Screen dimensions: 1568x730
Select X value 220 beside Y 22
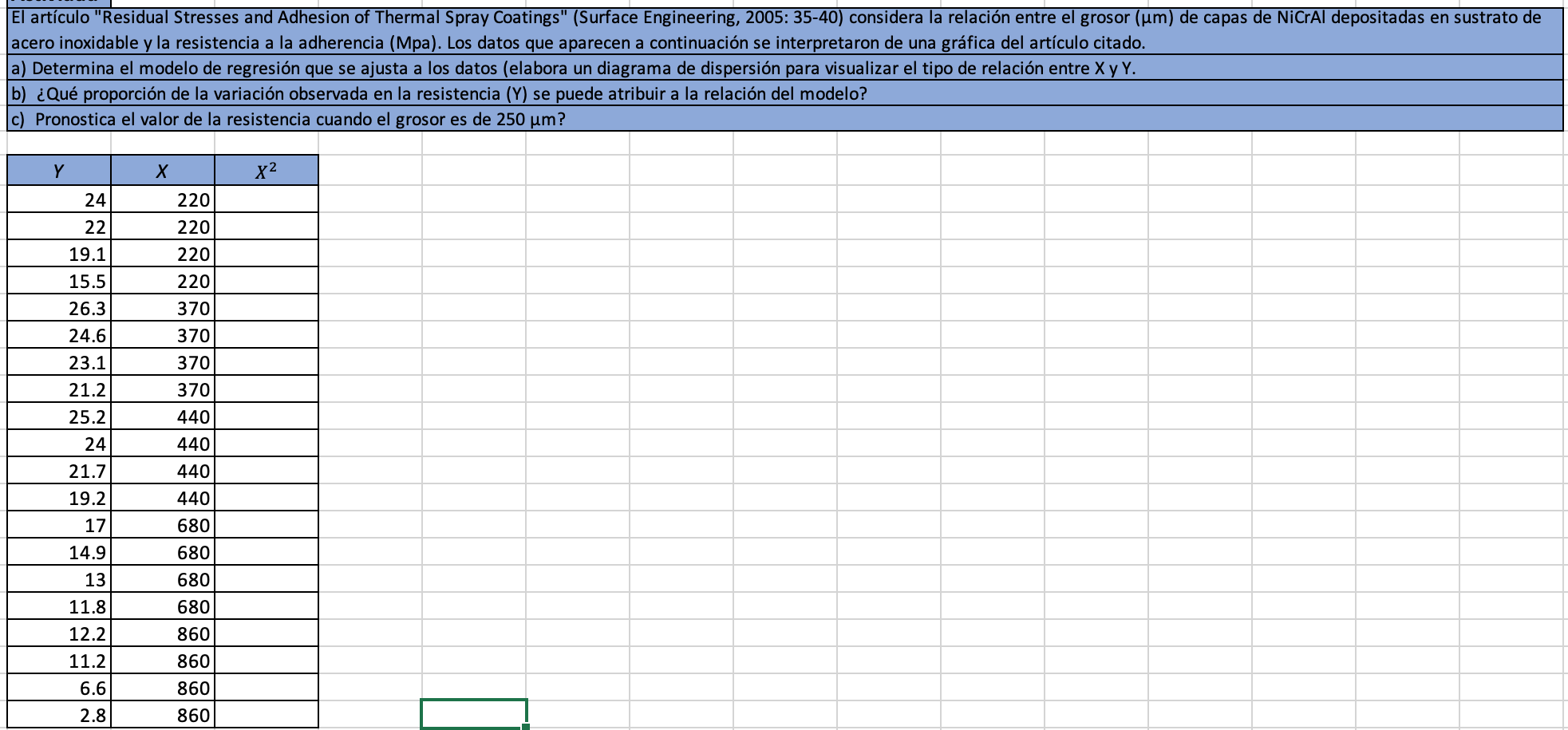[x=163, y=227]
